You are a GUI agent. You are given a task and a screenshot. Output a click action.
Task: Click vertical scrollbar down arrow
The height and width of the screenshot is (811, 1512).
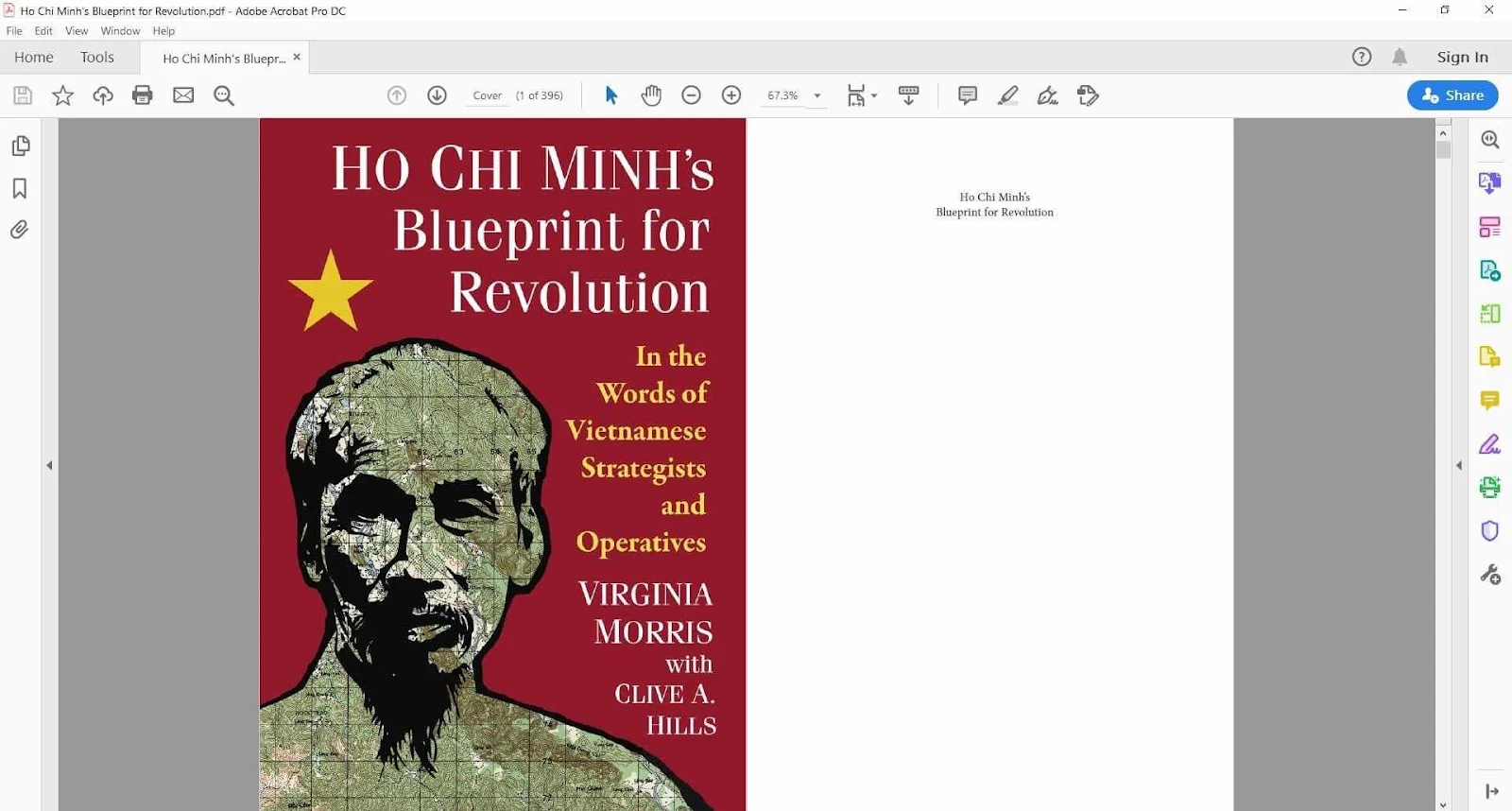(x=1443, y=804)
